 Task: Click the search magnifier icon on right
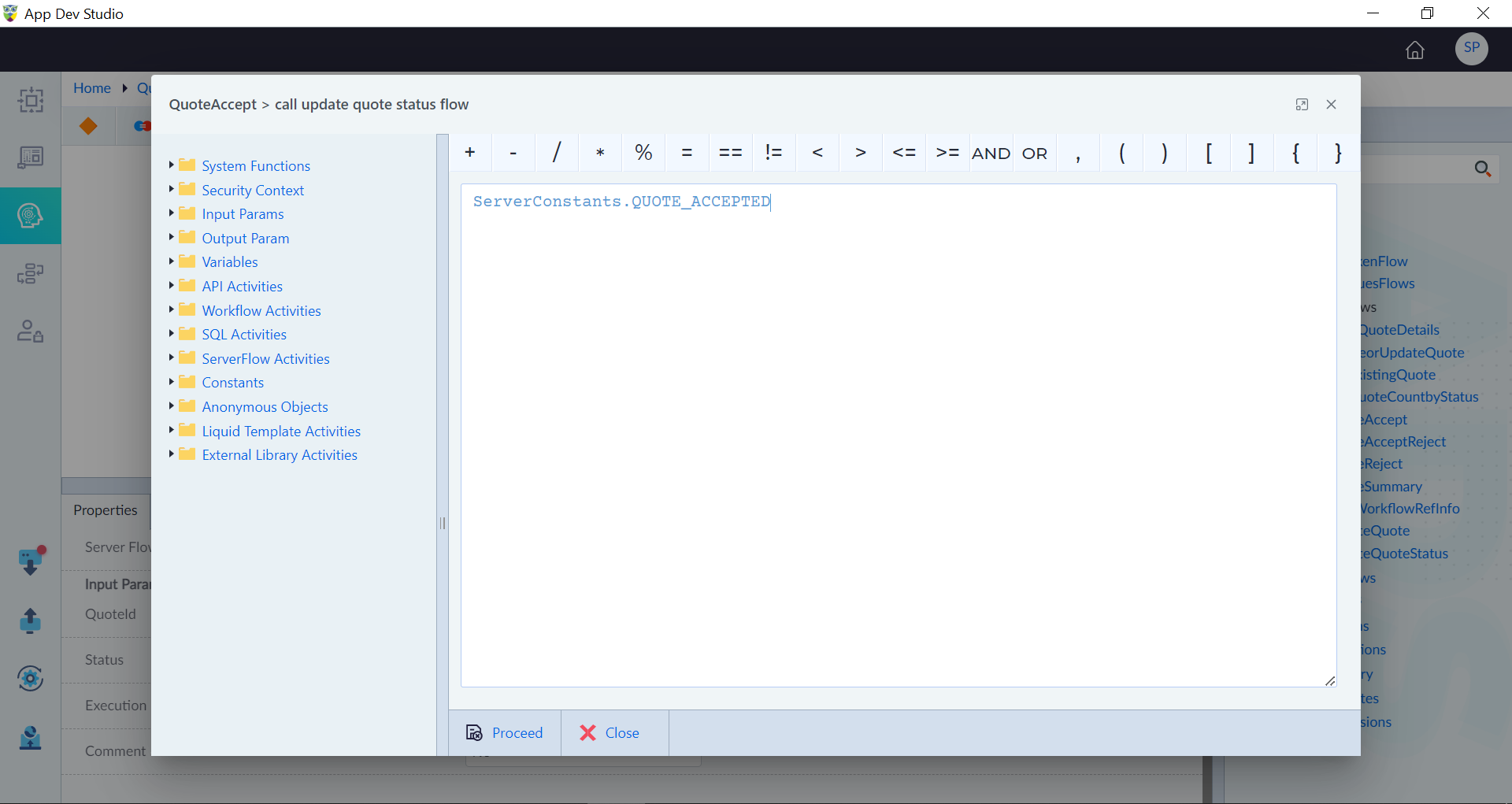click(1482, 169)
